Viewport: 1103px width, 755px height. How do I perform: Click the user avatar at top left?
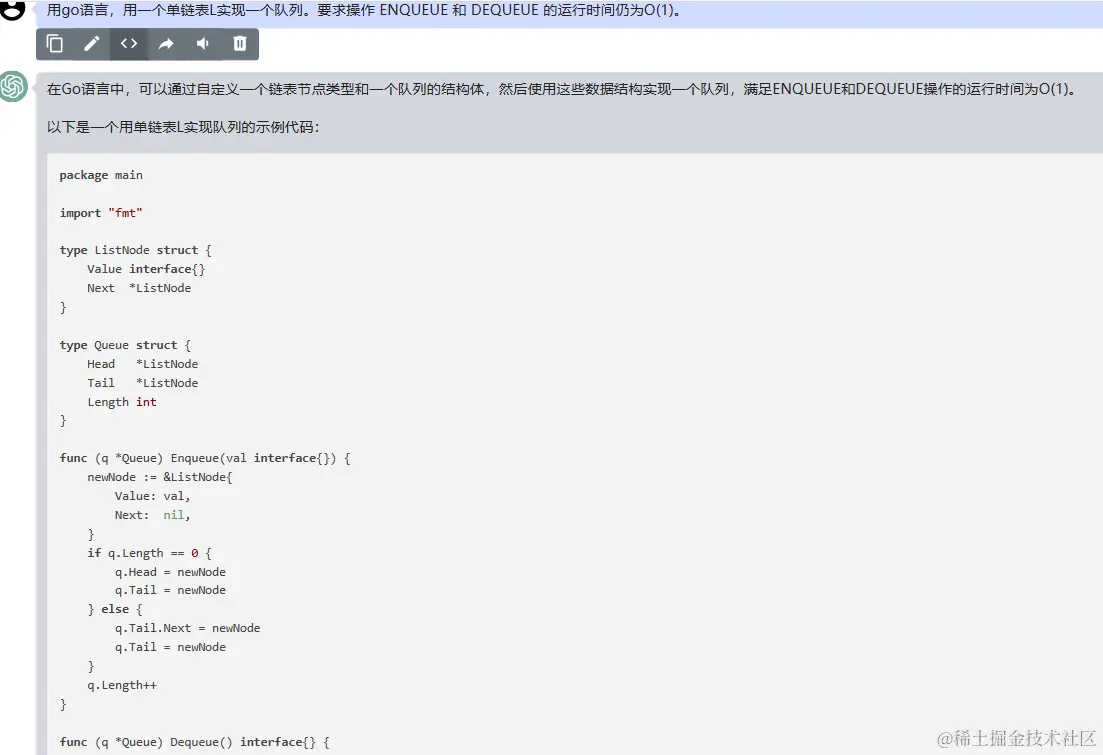coord(12,10)
